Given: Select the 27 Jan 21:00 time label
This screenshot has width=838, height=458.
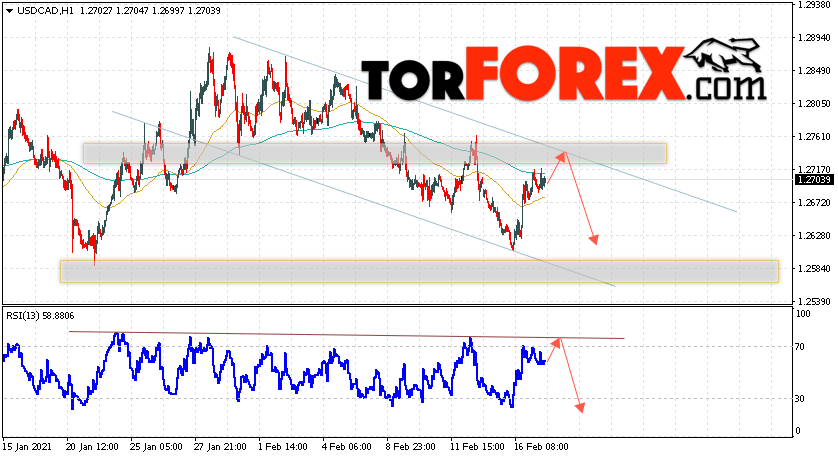Looking at the screenshot, I should click(220, 447).
